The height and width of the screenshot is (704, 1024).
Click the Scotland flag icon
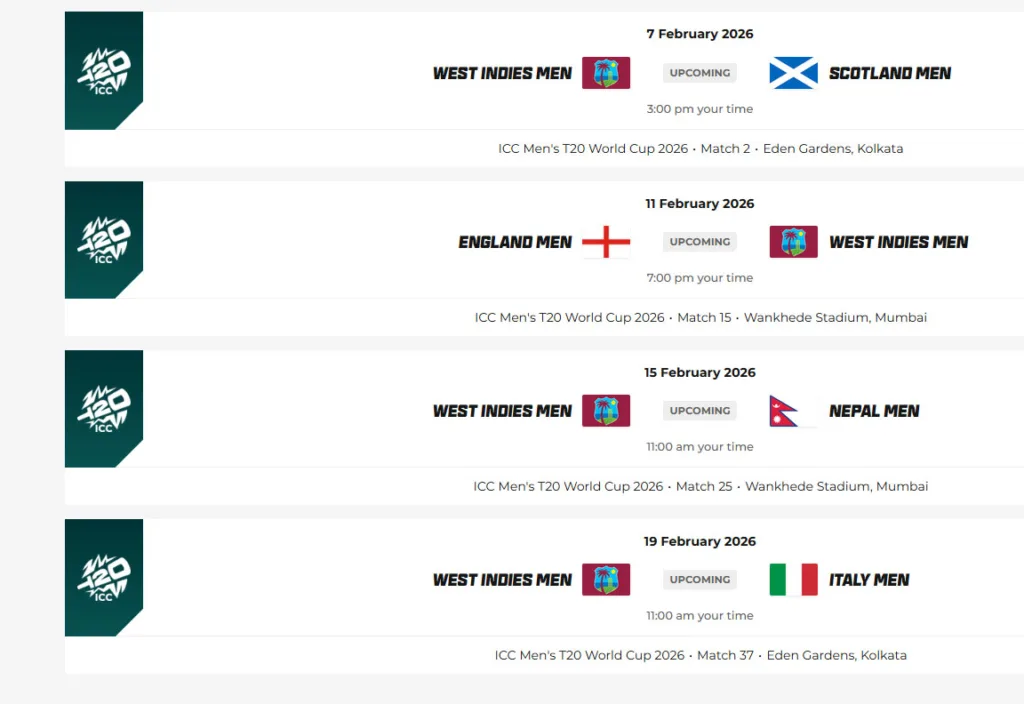pos(793,73)
